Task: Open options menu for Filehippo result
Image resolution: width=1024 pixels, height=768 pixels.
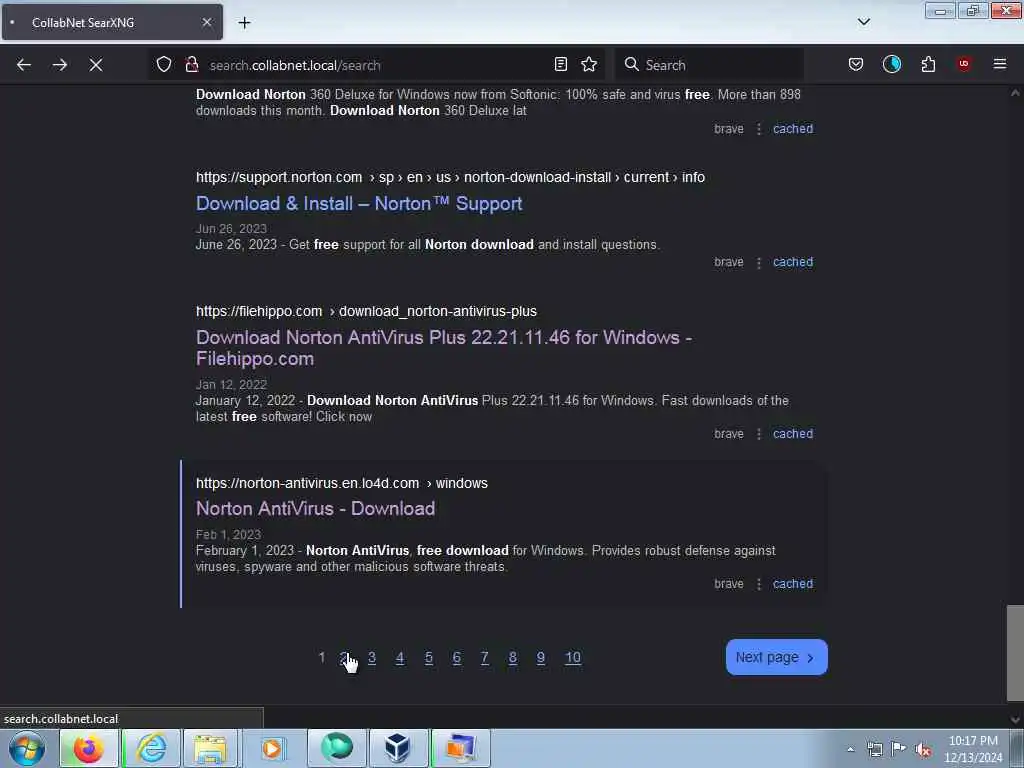Action: 758,434
